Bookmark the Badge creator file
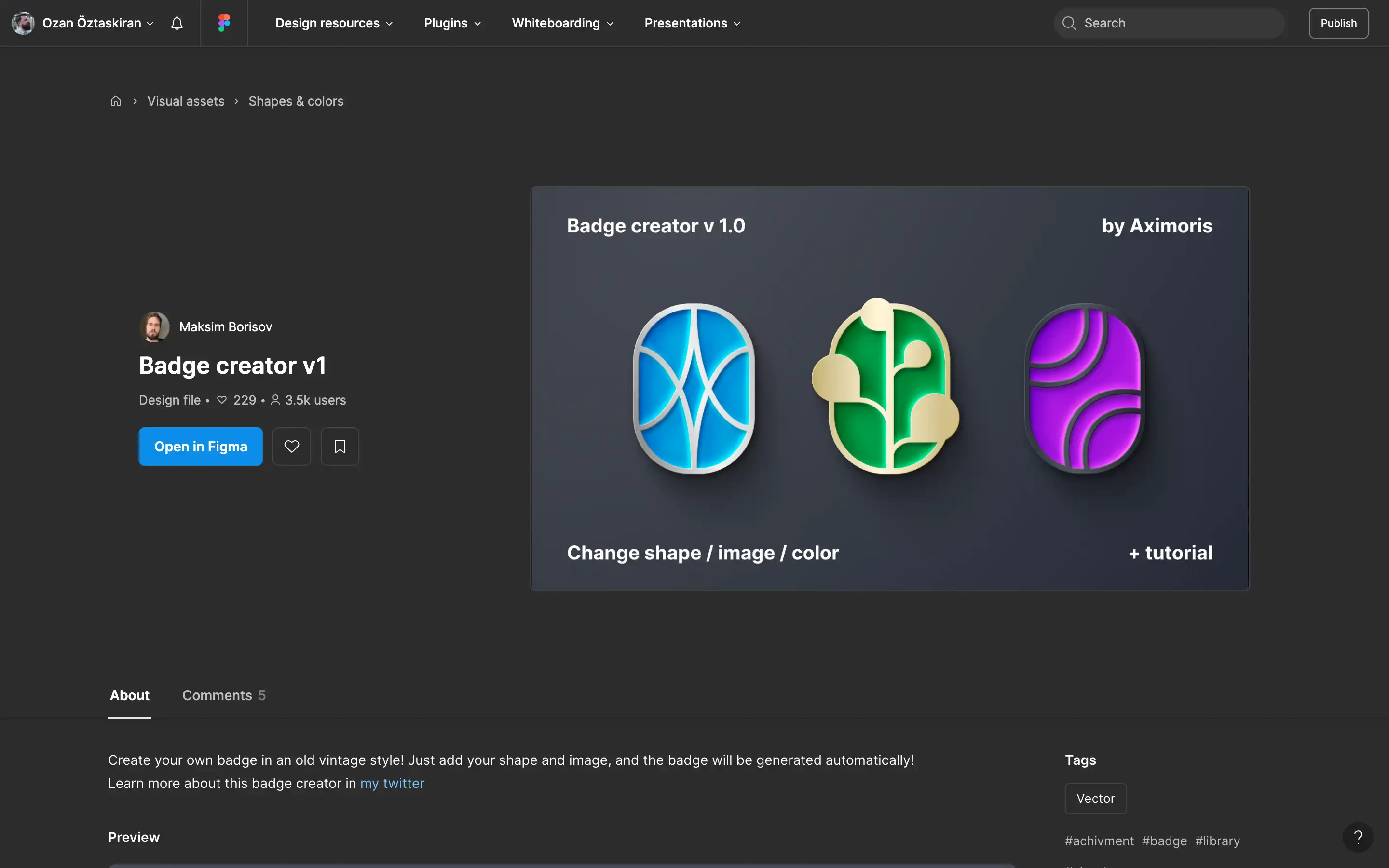 (x=340, y=446)
